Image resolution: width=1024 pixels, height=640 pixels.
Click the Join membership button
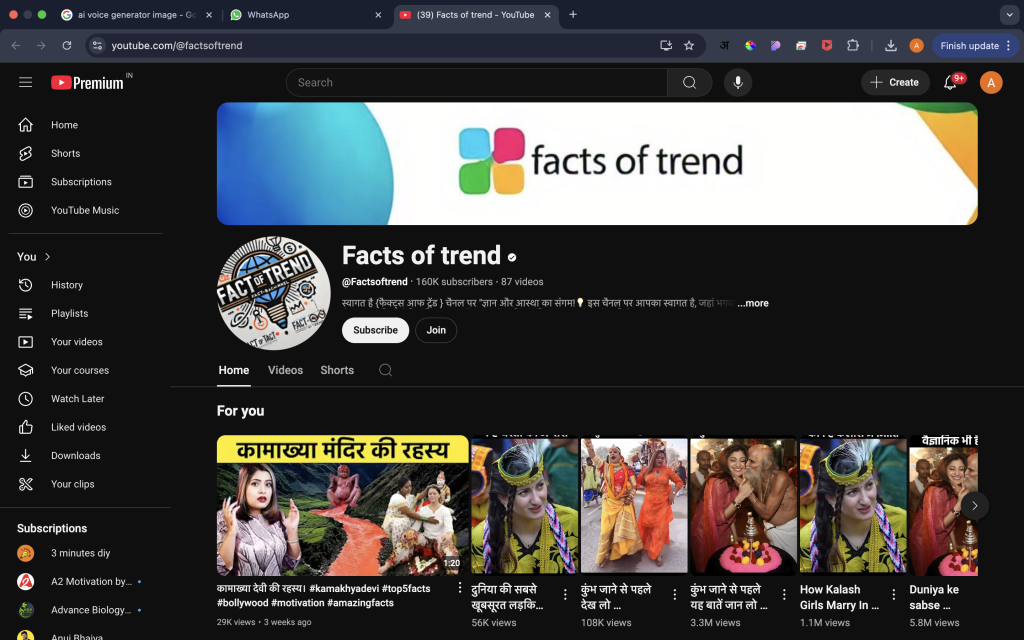pyautogui.click(x=436, y=330)
